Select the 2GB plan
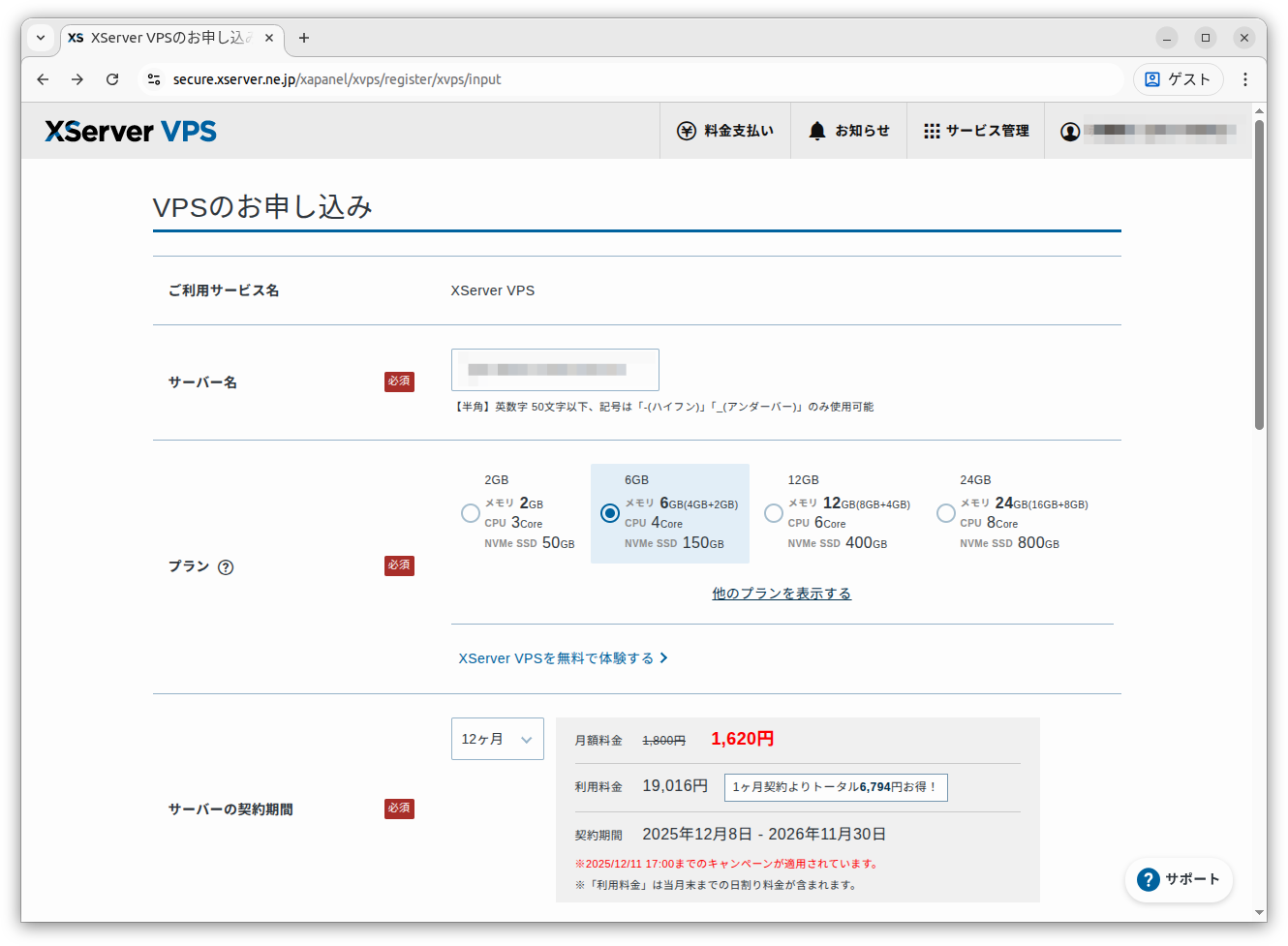The image size is (1288, 946). coord(471,513)
